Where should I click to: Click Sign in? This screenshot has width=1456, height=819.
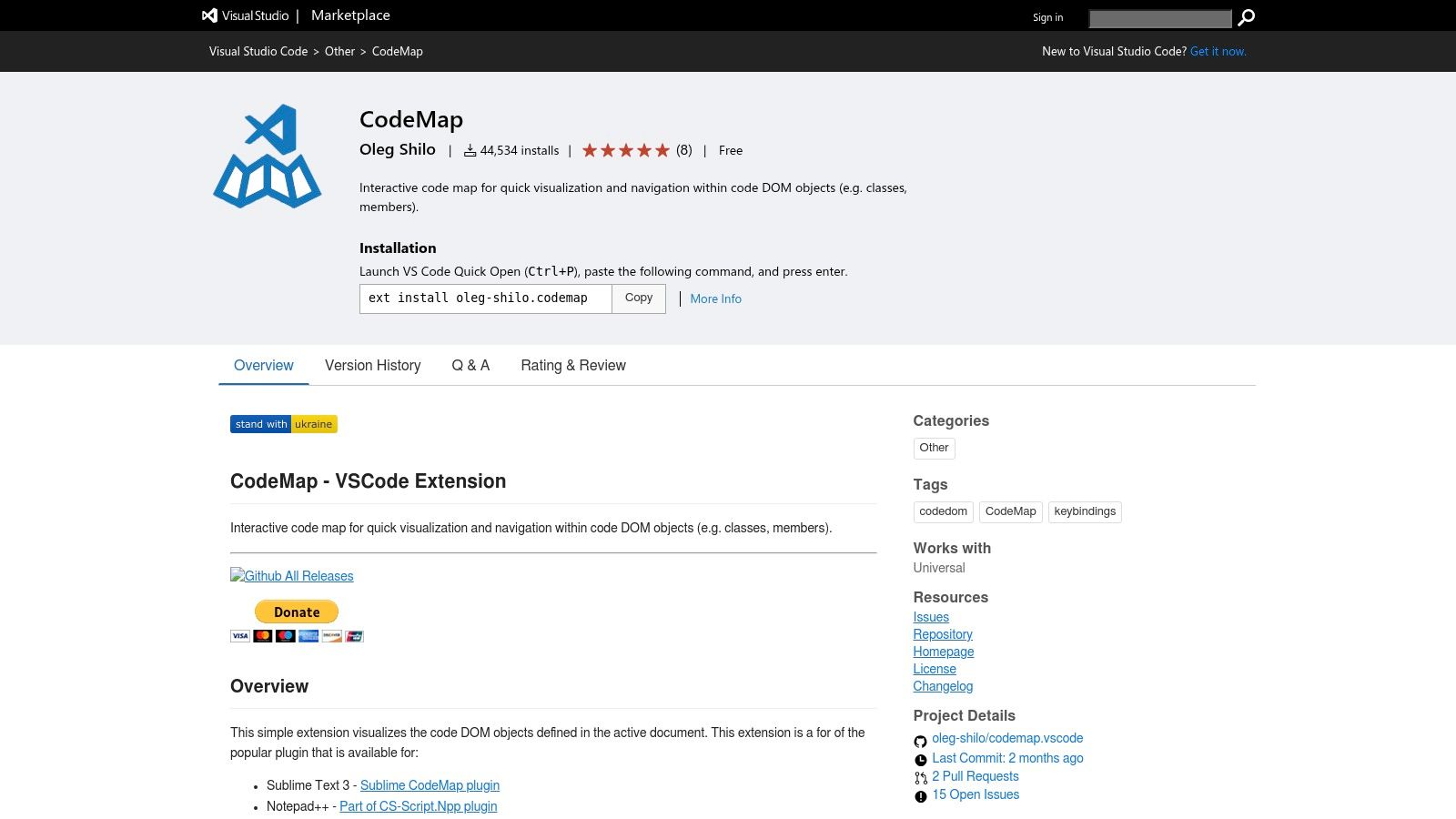[1047, 17]
